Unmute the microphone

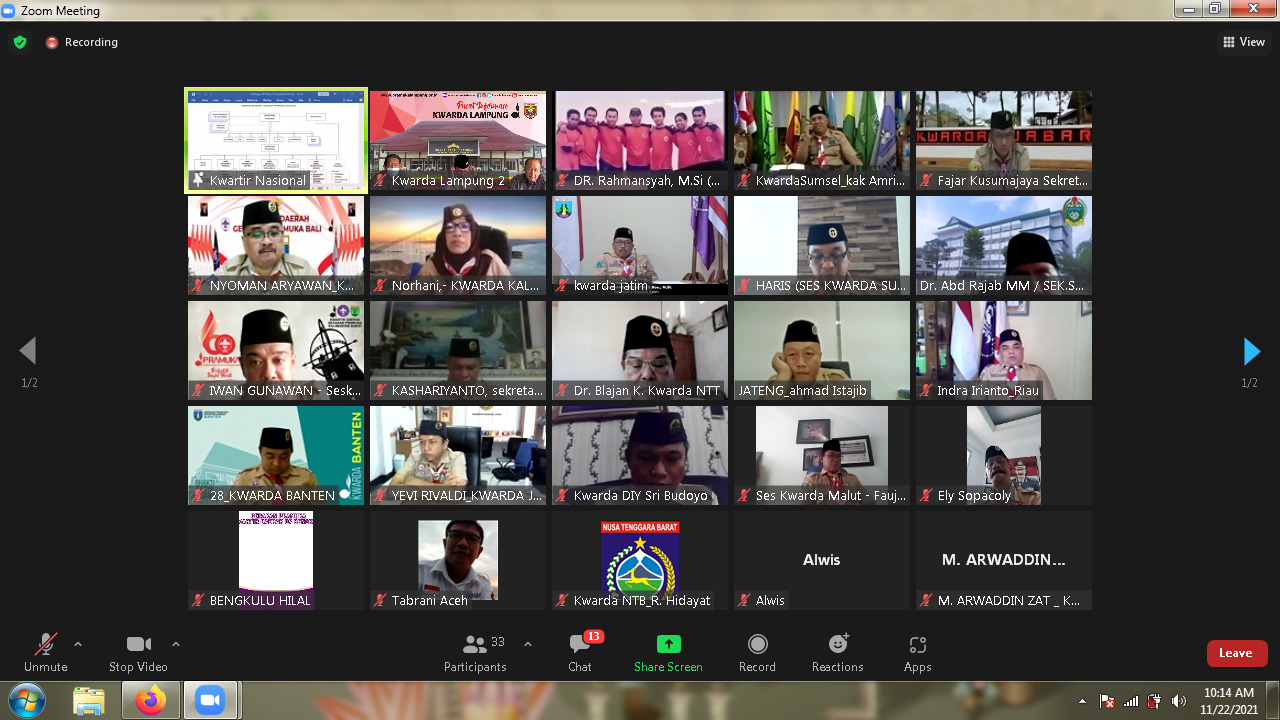coord(45,645)
